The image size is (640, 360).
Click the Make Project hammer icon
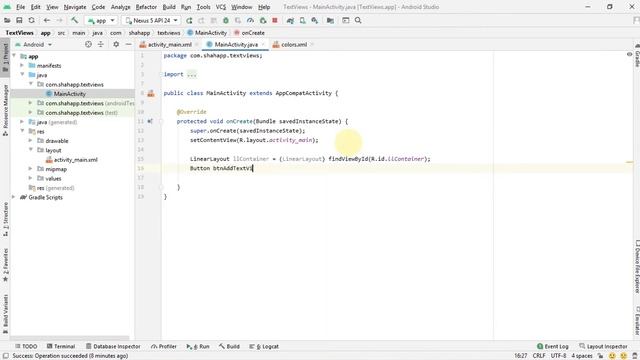(x=74, y=20)
